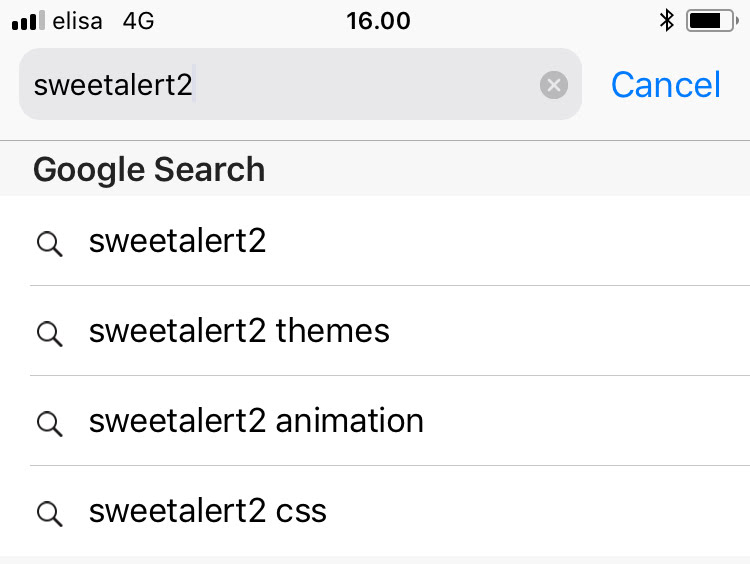Viewport: 750px width, 564px height.
Task: Tap the magnifier icon beside "sweetalert2 themes"
Action: (49, 333)
